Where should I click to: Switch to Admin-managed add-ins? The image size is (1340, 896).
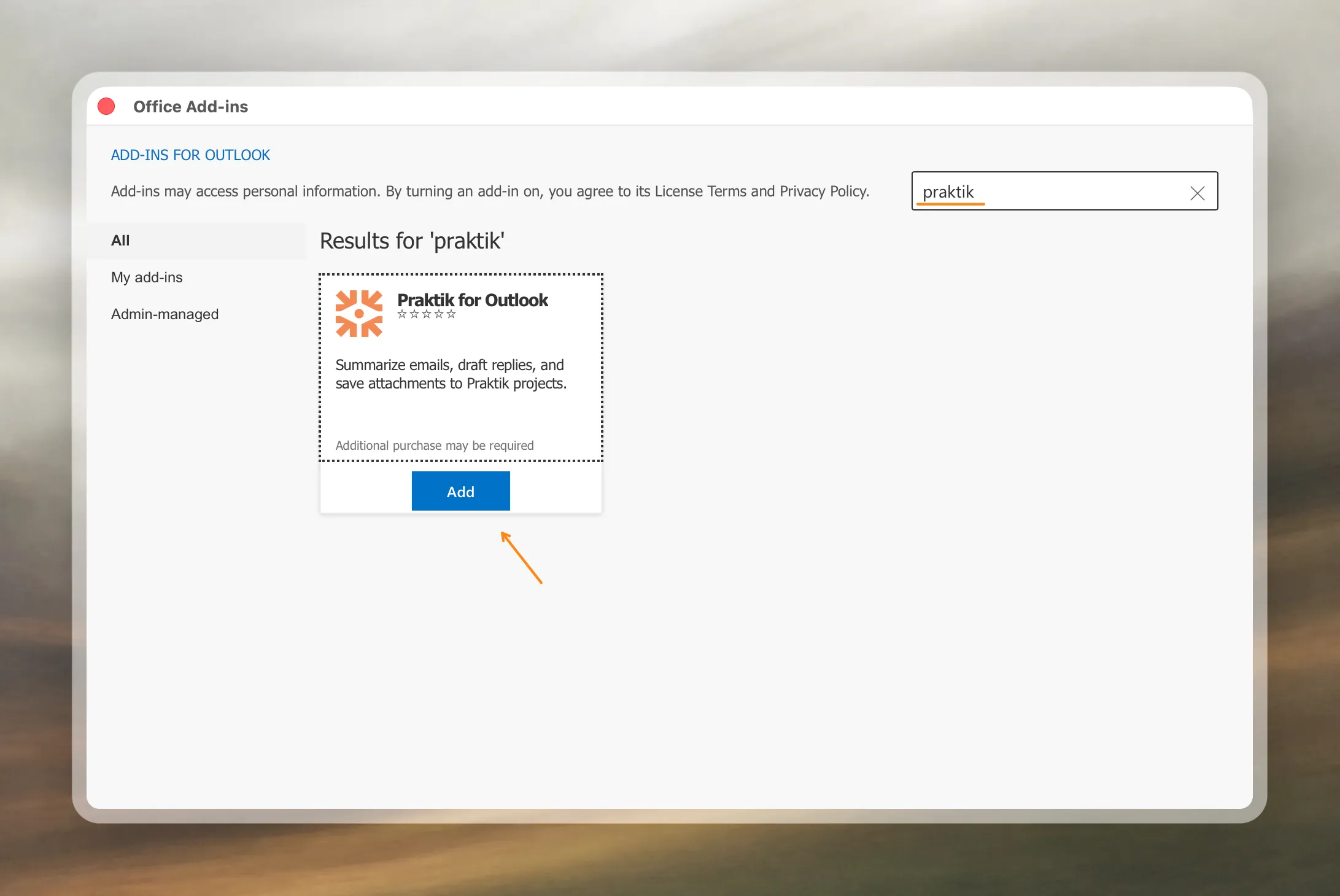coord(196,314)
